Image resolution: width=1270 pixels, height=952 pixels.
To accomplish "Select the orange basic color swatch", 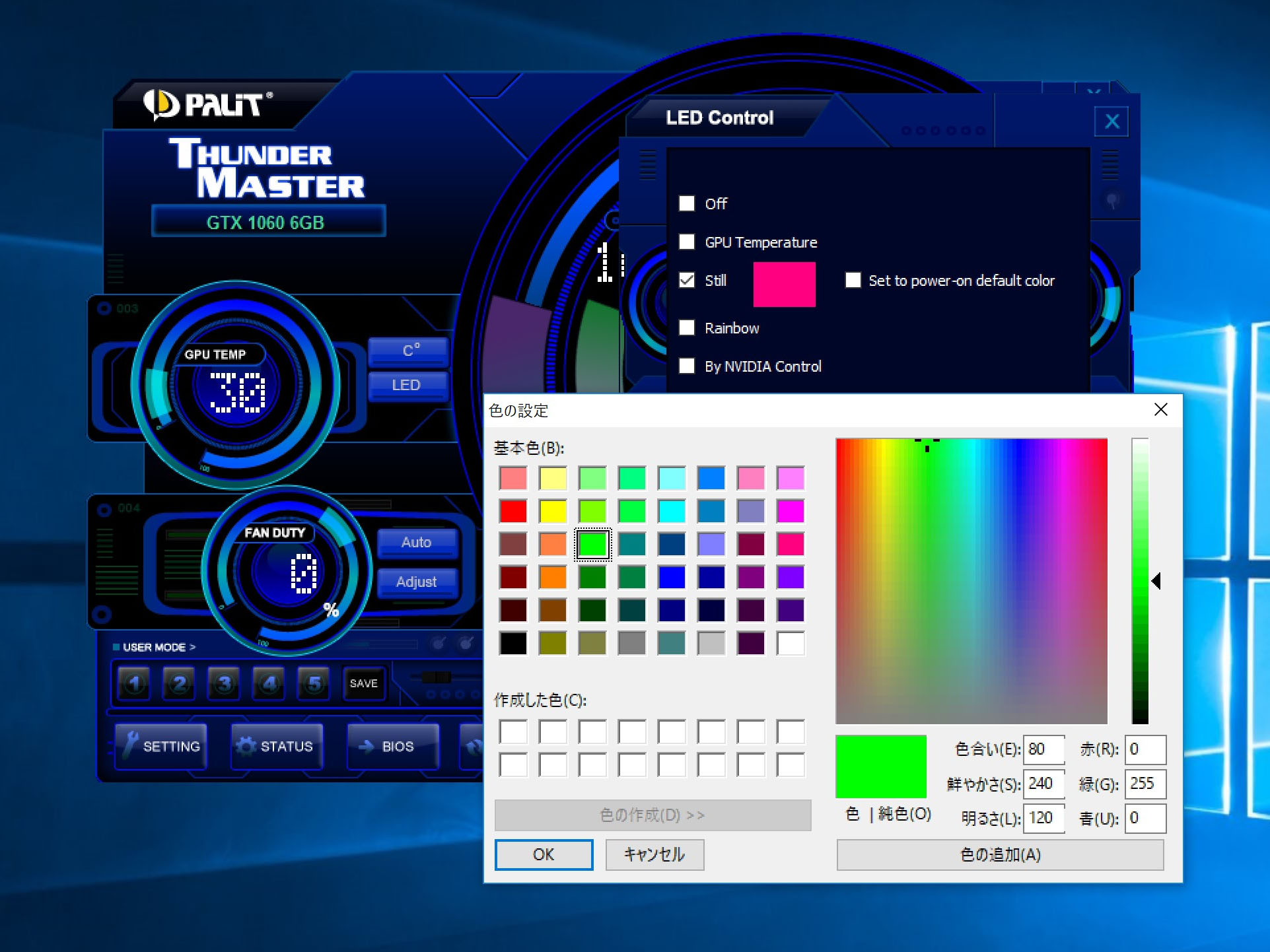I will click(x=553, y=577).
